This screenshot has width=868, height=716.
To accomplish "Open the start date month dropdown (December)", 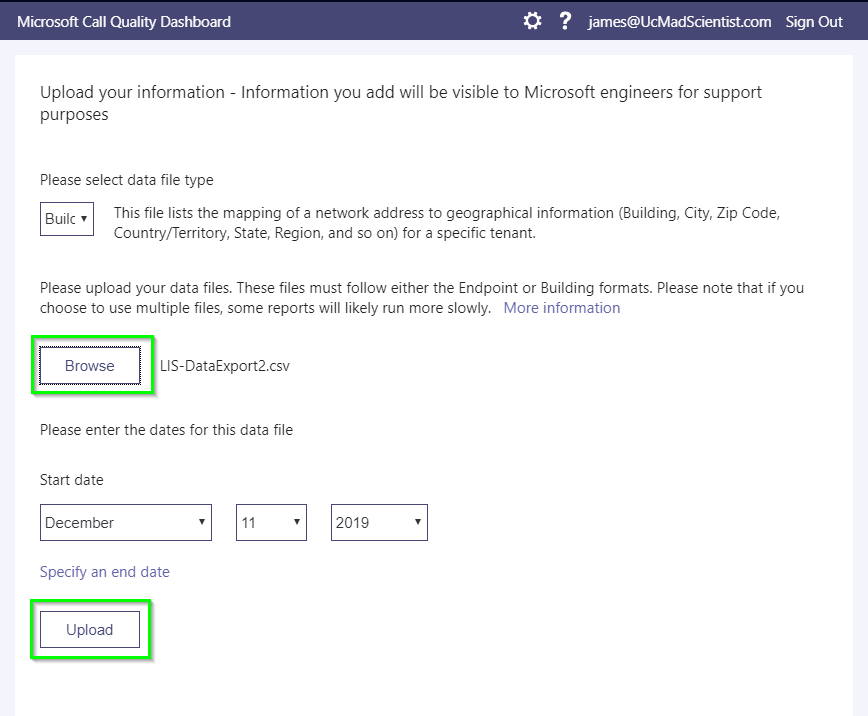I will click(x=126, y=522).
